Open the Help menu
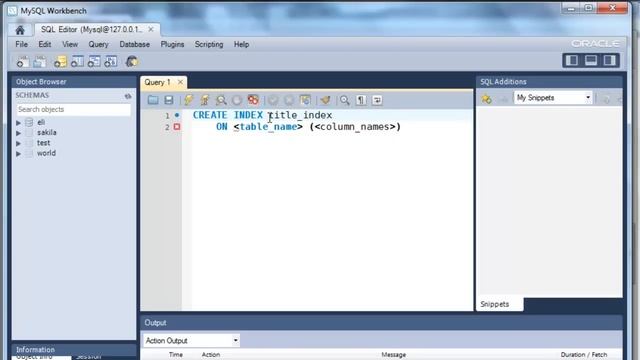The height and width of the screenshot is (360, 640). pyautogui.click(x=241, y=44)
